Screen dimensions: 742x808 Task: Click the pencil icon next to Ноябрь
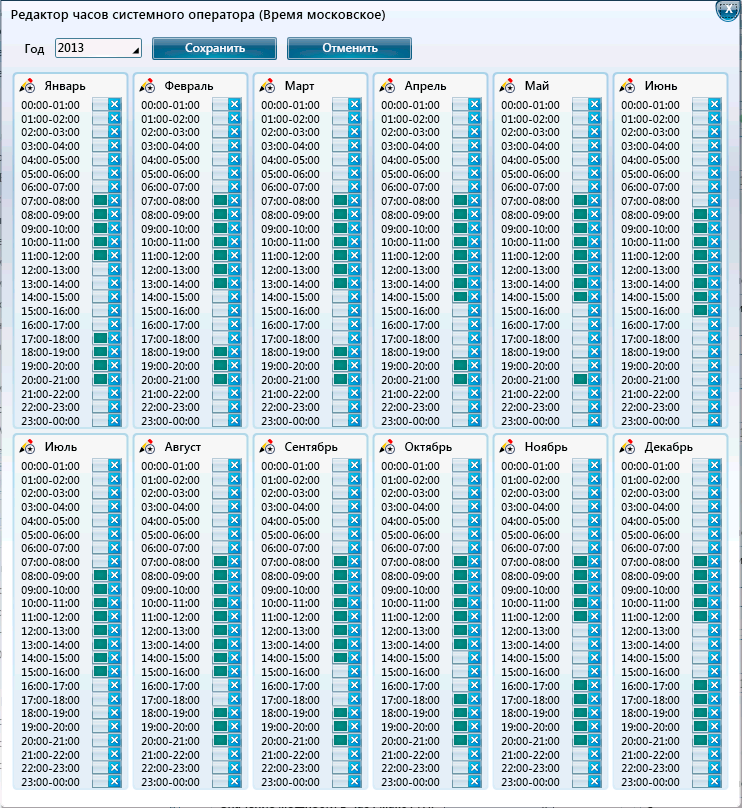(507, 447)
